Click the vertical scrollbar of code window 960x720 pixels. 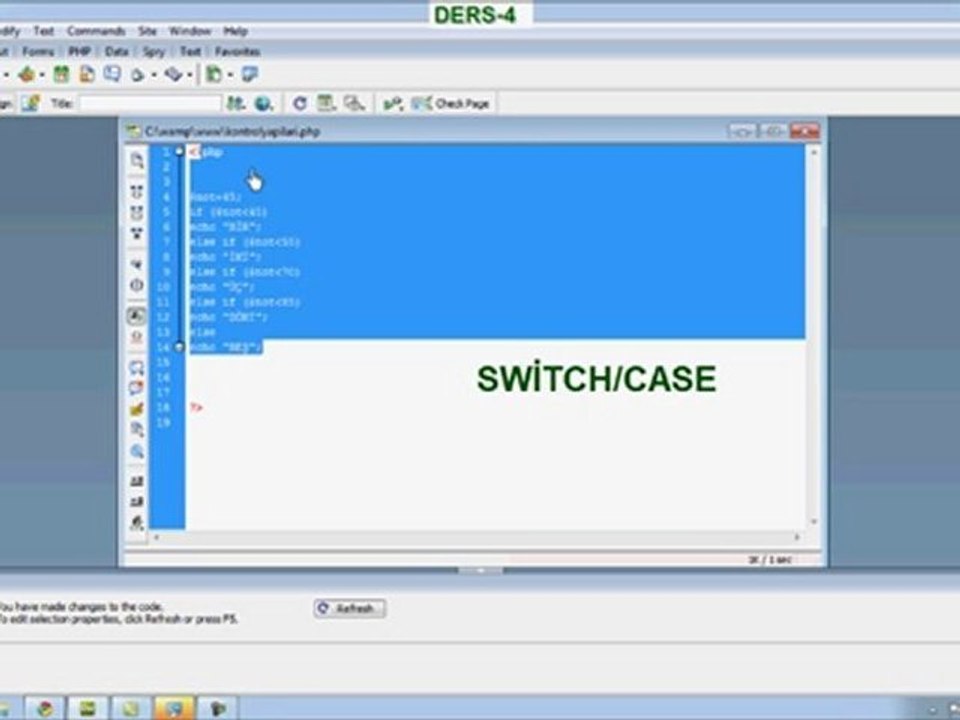(814, 337)
